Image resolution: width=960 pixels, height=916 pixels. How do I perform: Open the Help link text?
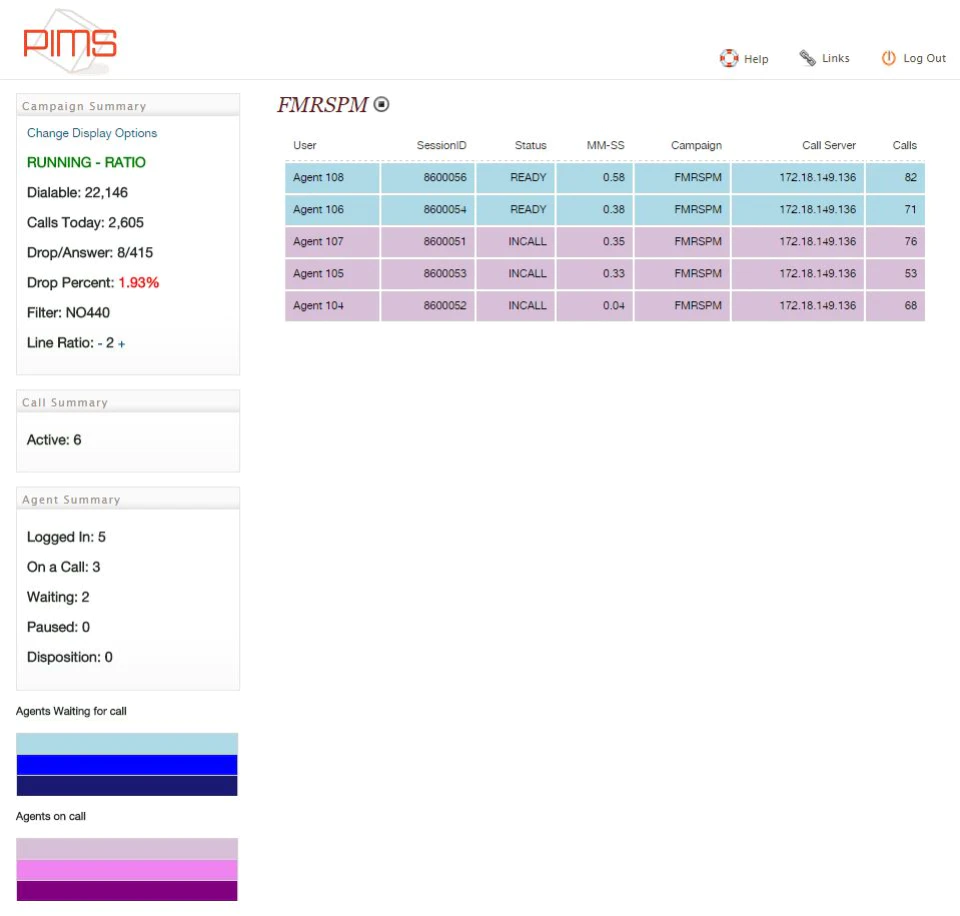click(x=756, y=59)
